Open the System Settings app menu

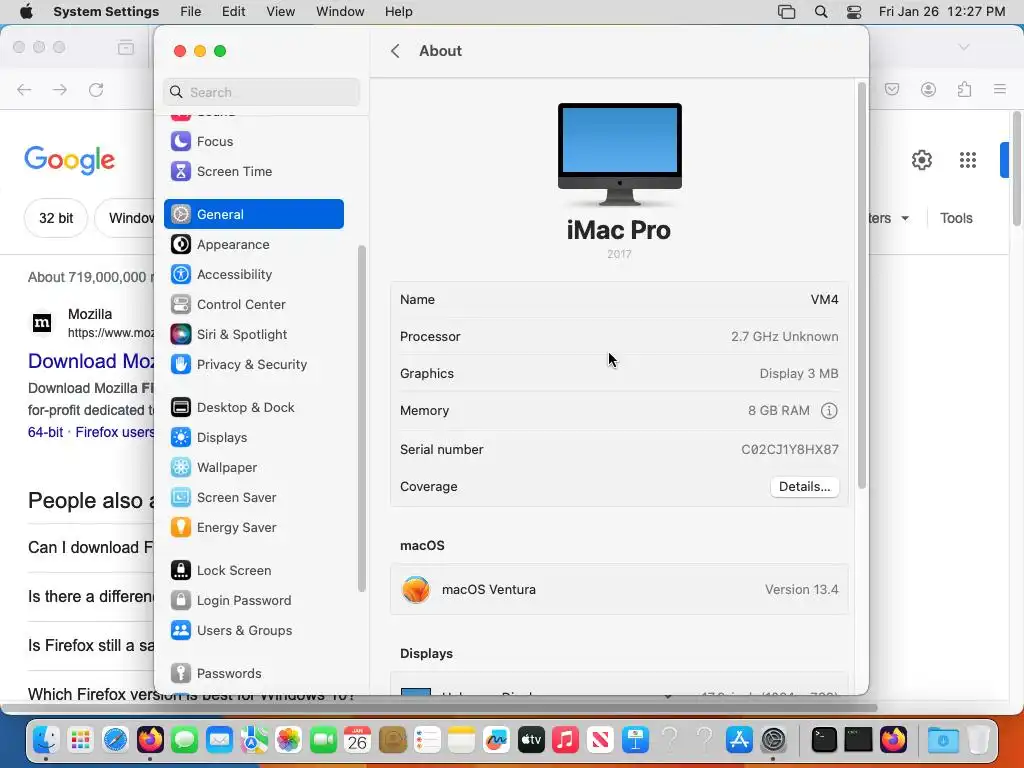[x=106, y=12]
